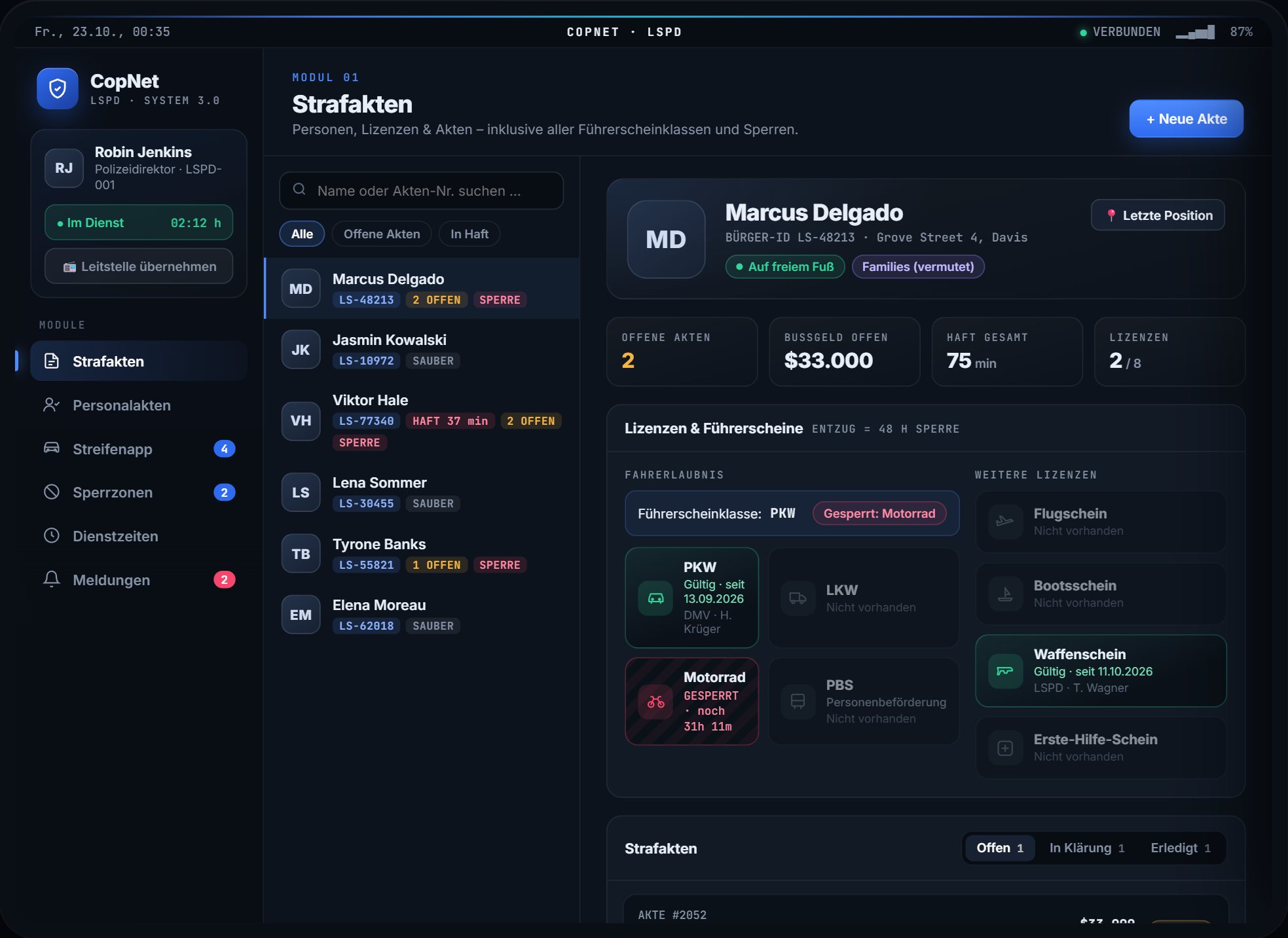The width and height of the screenshot is (1288, 938).
Task: Switch to the In Klärung tab
Action: click(x=1087, y=848)
